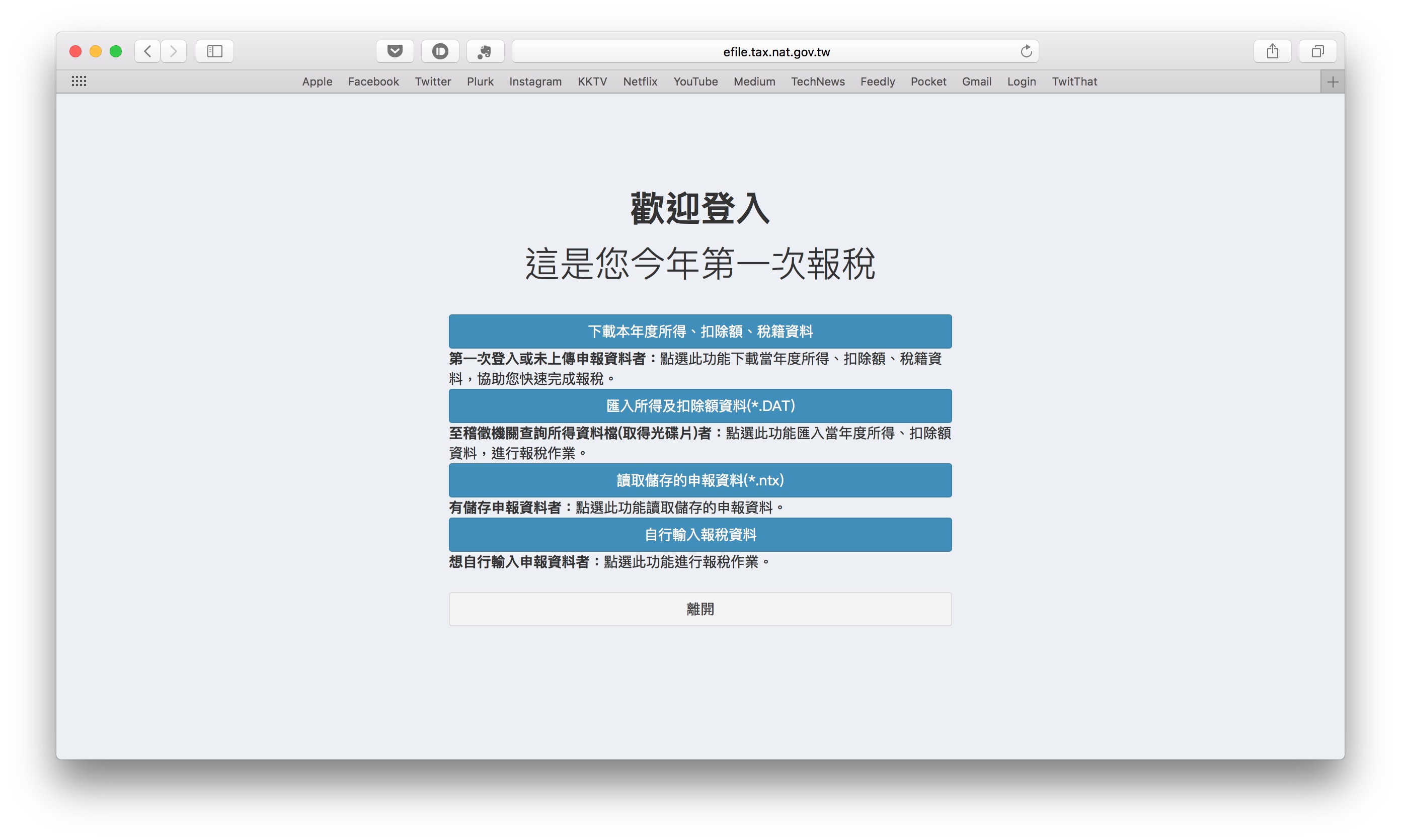1401x840 pixels.
Task: Click the 離開 exit button
Action: (x=700, y=609)
